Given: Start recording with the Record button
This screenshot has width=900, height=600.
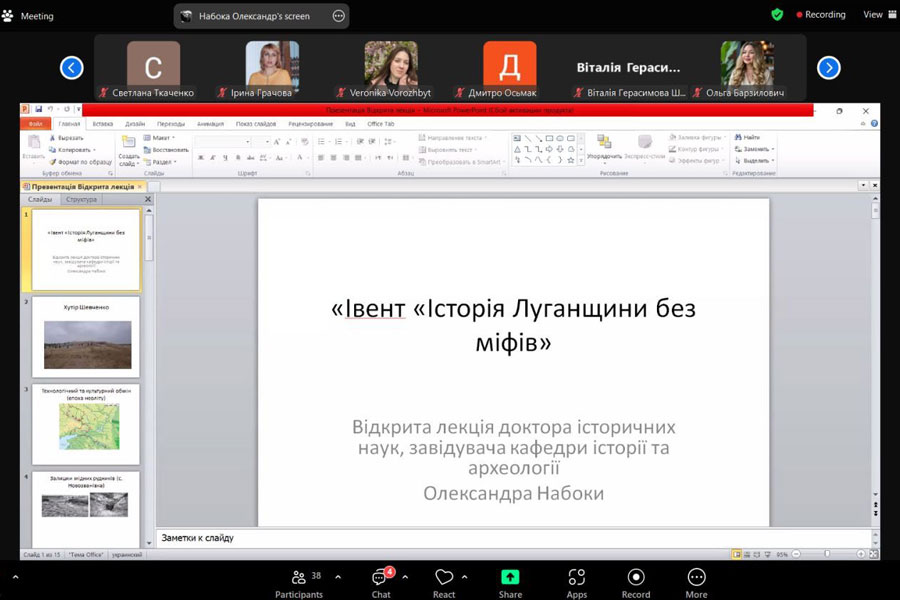Looking at the screenshot, I should coord(636,580).
